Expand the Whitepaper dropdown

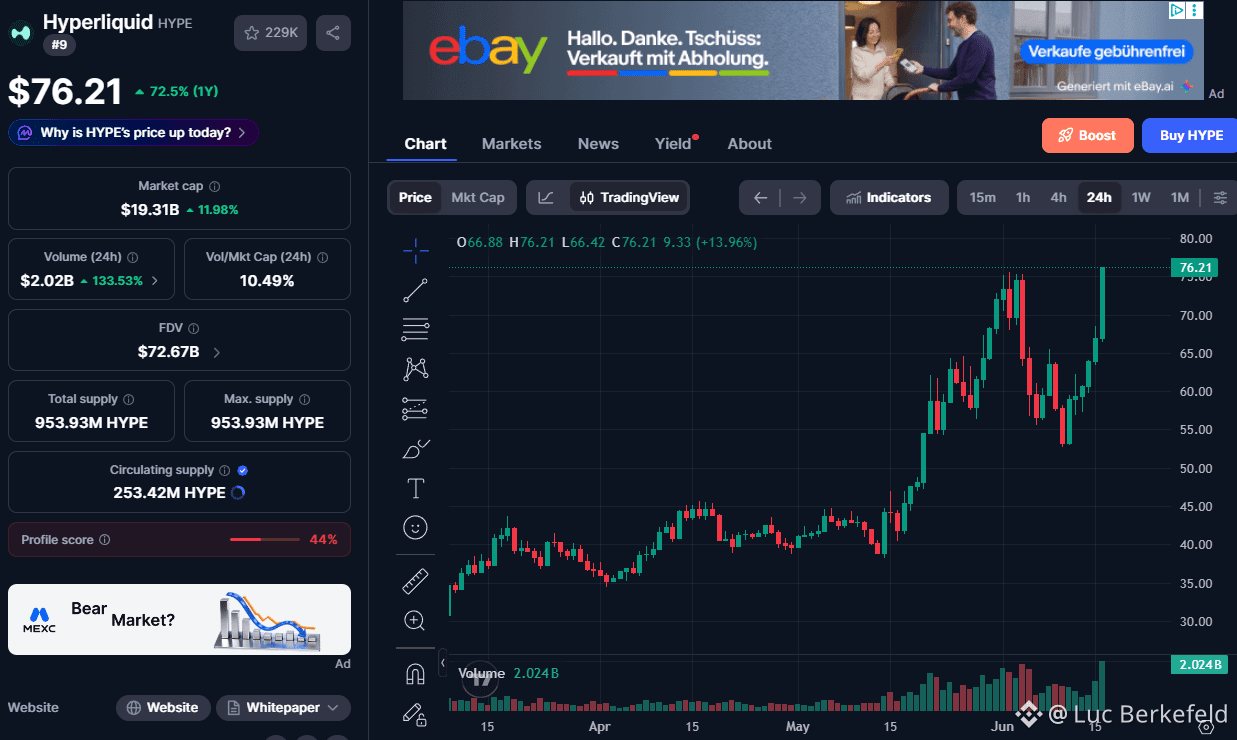283,708
